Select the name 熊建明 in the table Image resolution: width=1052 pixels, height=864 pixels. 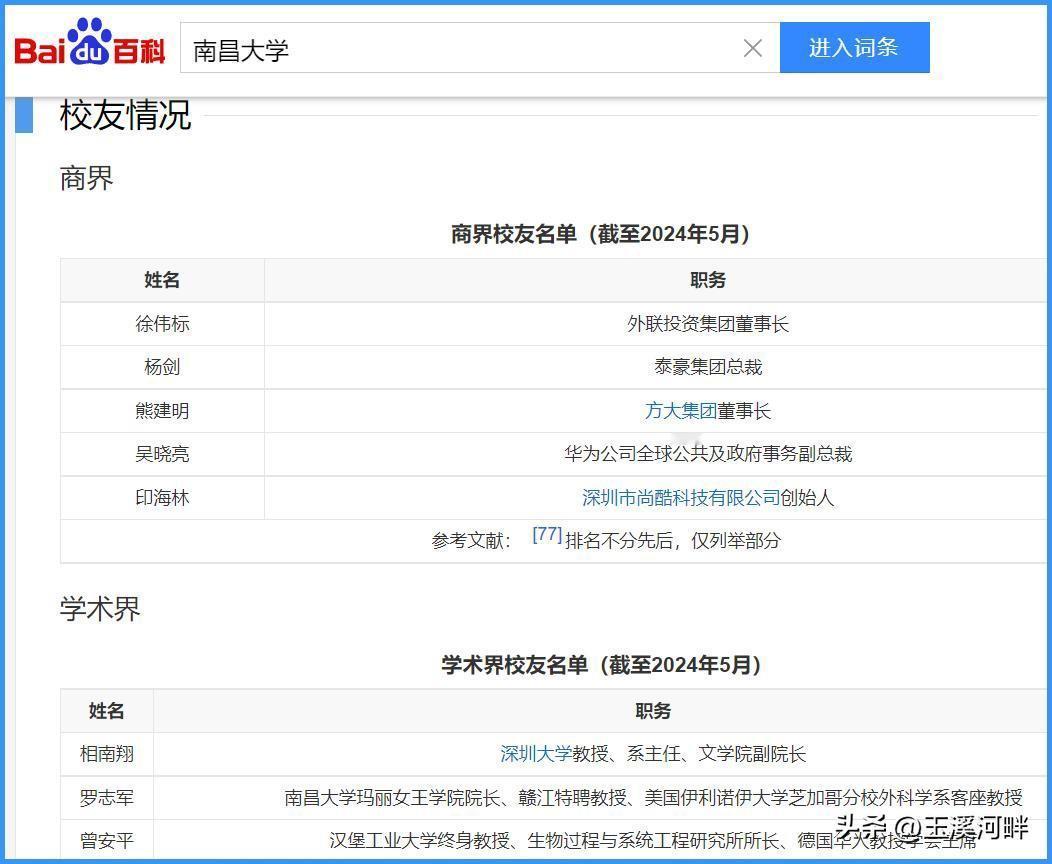pos(162,411)
